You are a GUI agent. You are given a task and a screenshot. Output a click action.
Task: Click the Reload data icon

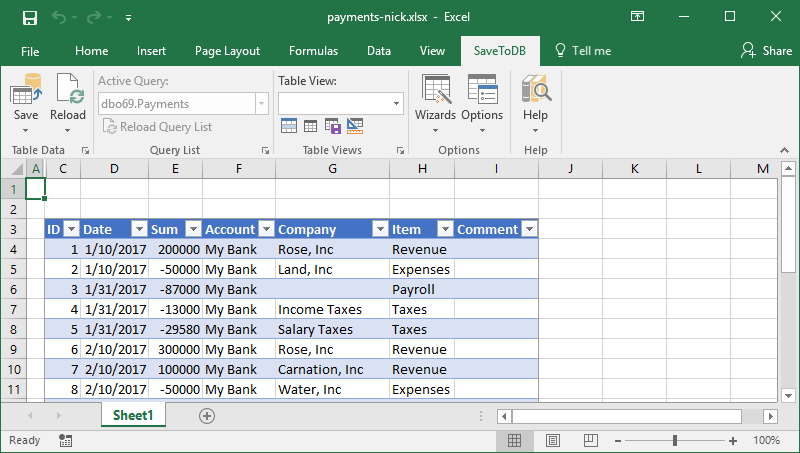click(x=68, y=89)
